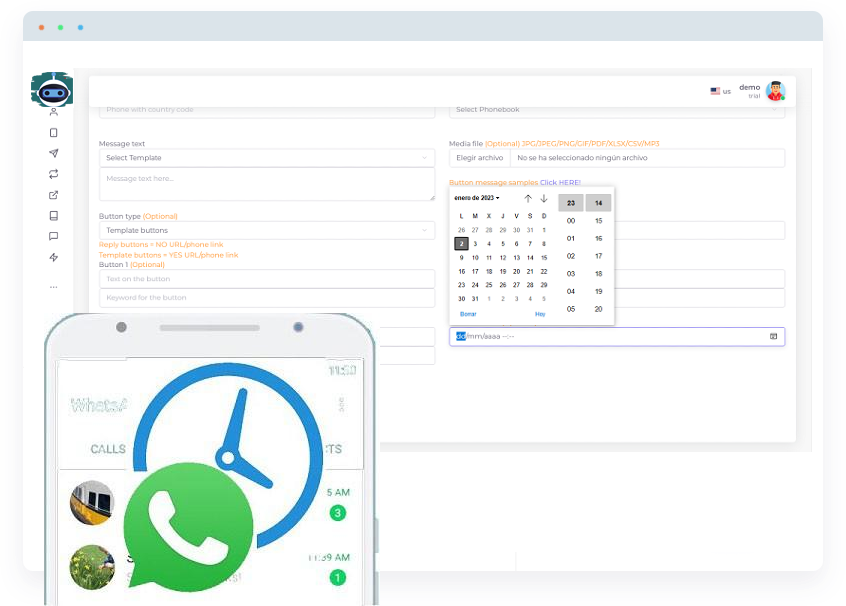Choose hour 03 in time picker
The image size is (846, 606).
pos(571,274)
